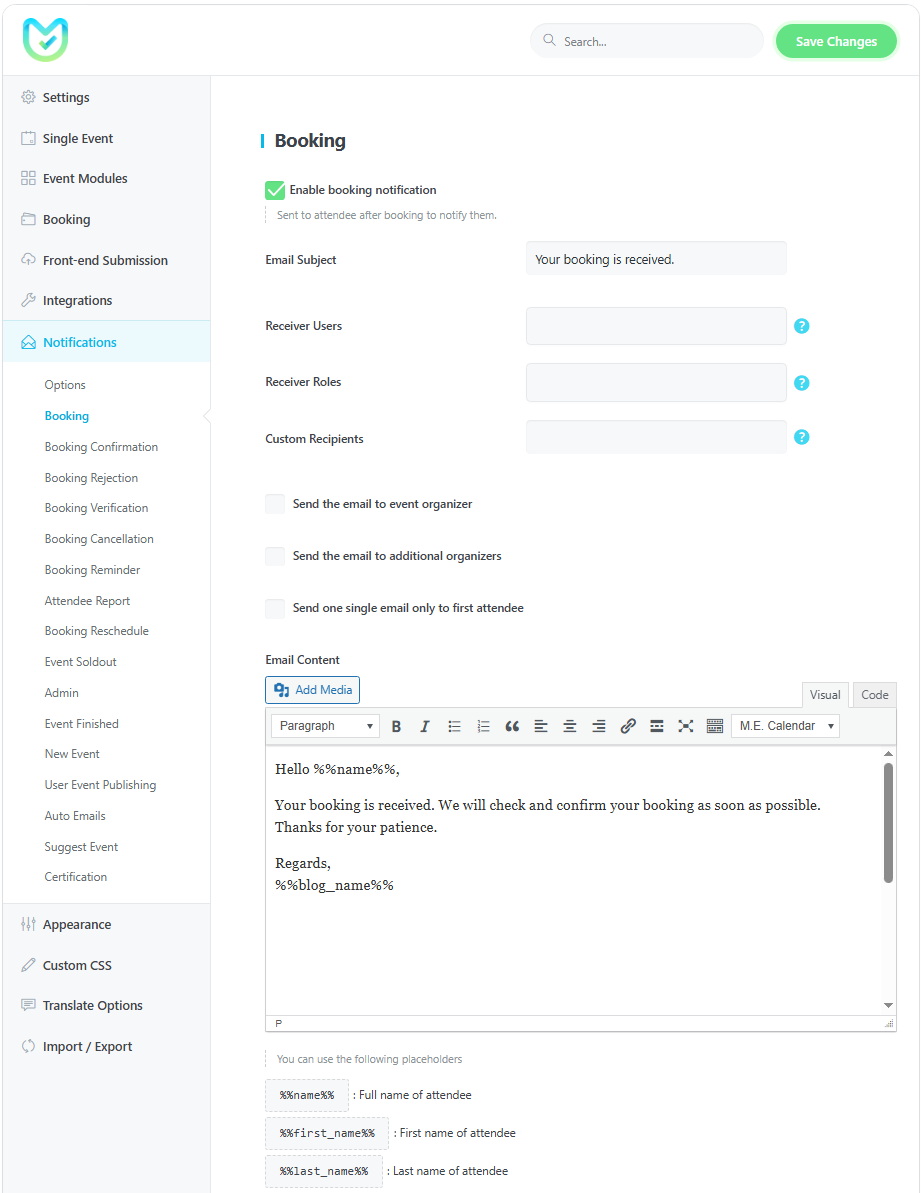Expand the Appearance sidebar section
922x1193 pixels.
click(77, 925)
